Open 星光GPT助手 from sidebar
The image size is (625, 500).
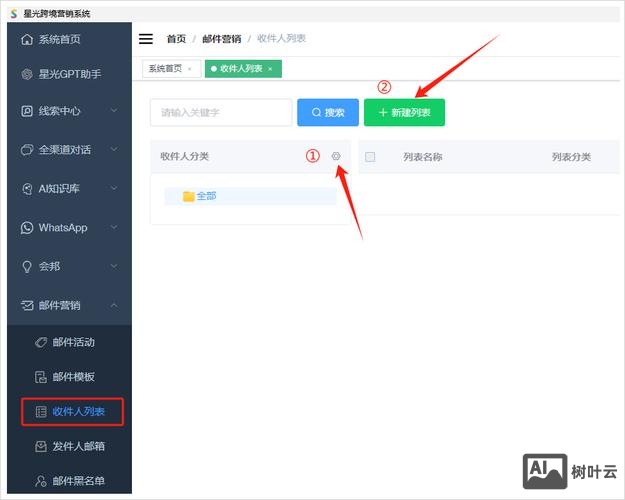(69, 74)
